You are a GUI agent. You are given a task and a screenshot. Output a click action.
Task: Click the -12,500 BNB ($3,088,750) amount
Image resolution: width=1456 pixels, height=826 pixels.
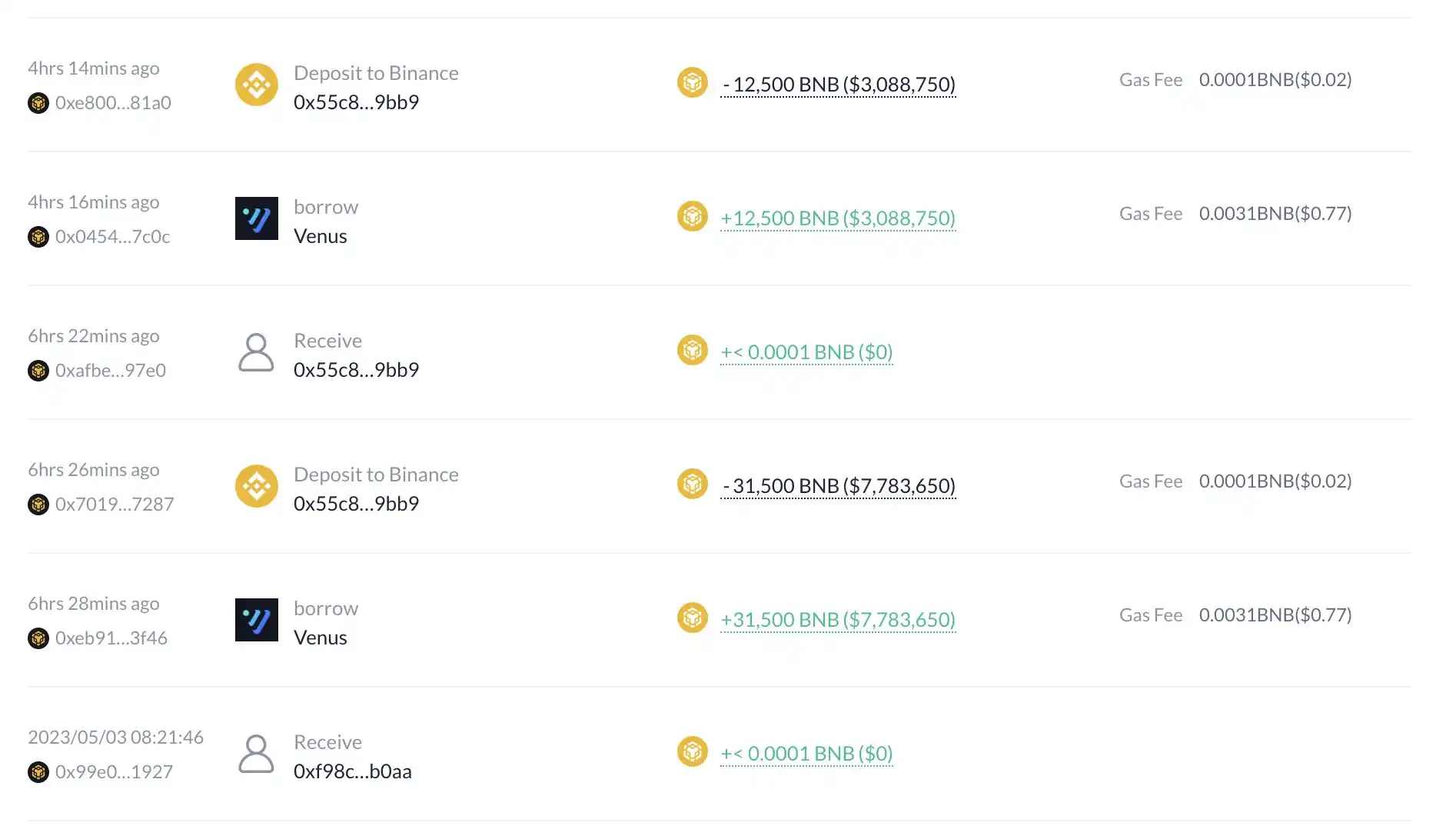[x=839, y=85]
